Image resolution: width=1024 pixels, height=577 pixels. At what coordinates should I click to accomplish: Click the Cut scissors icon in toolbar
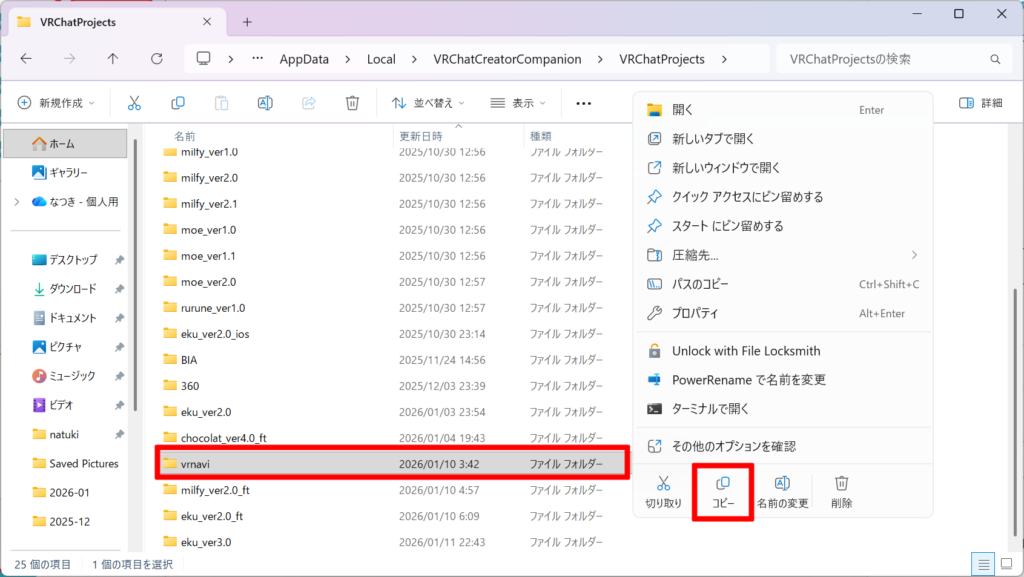point(134,103)
